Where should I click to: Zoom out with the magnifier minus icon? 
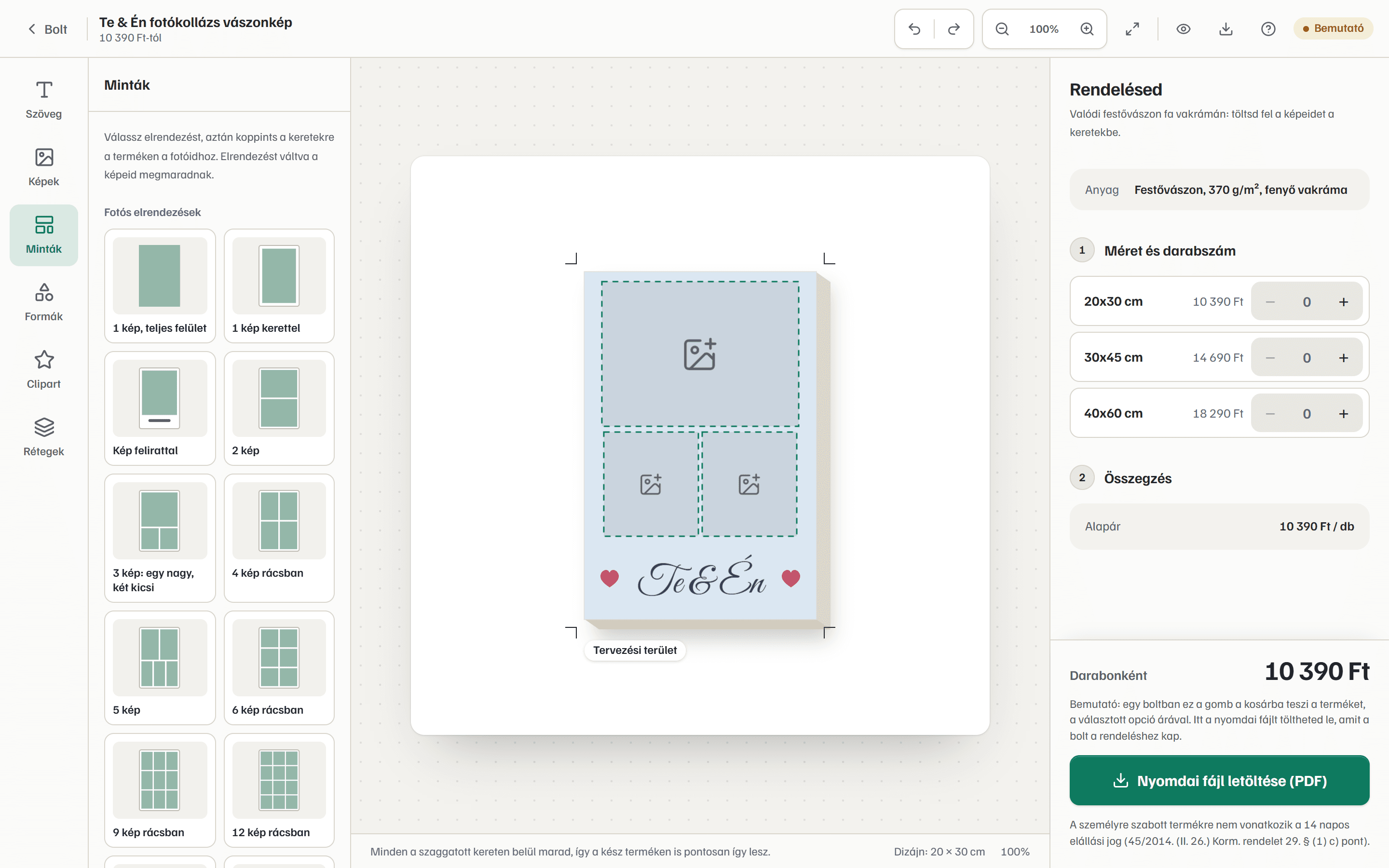pos(1002,29)
